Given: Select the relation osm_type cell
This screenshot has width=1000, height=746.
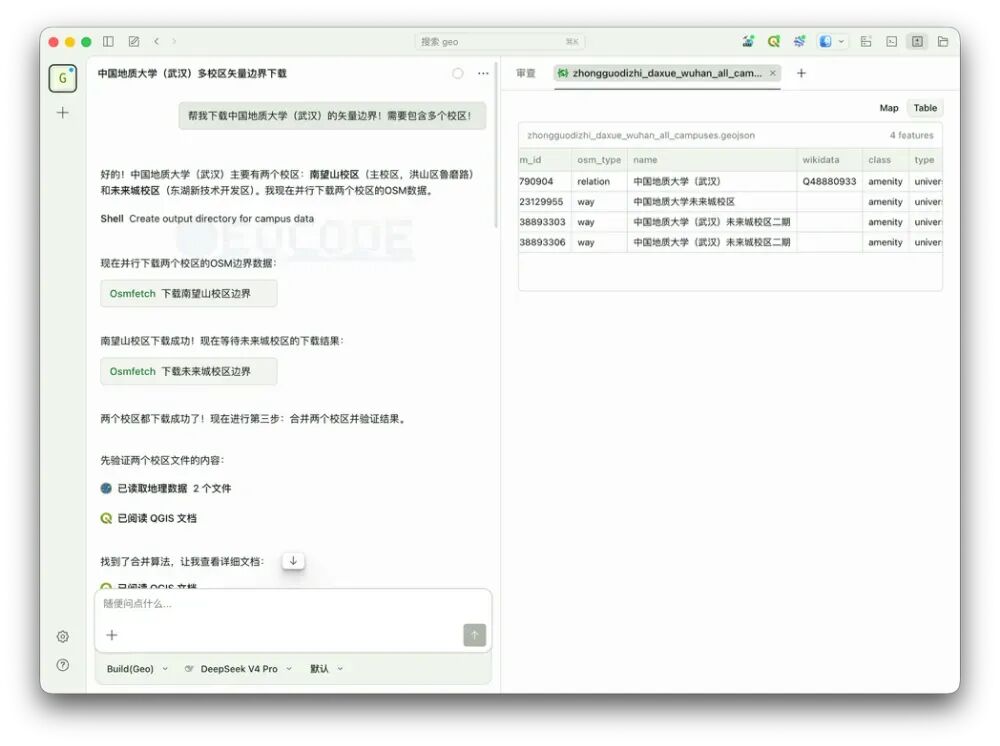Looking at the screenshot, I should (x=599, y=181).
